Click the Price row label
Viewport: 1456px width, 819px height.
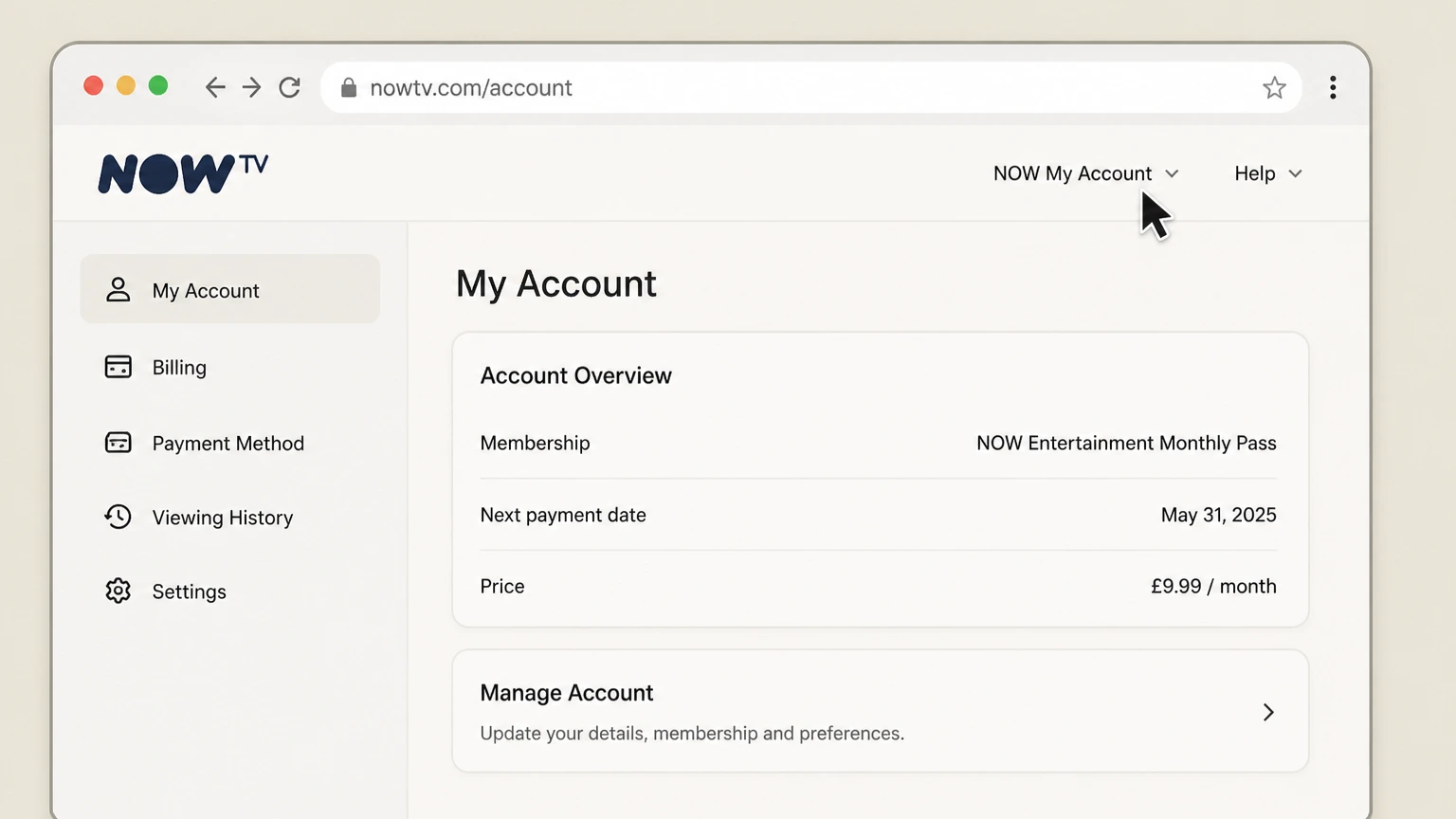(x=502, y=586)
